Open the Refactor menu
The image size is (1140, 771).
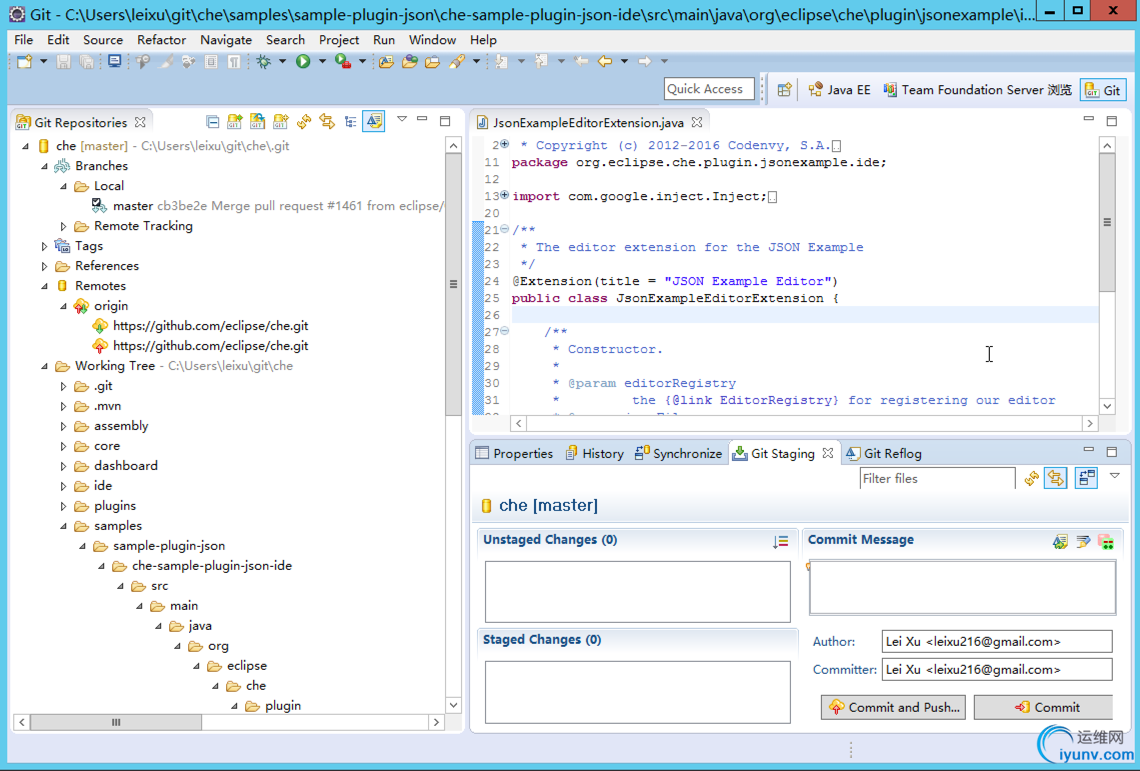tap(161, 40)
